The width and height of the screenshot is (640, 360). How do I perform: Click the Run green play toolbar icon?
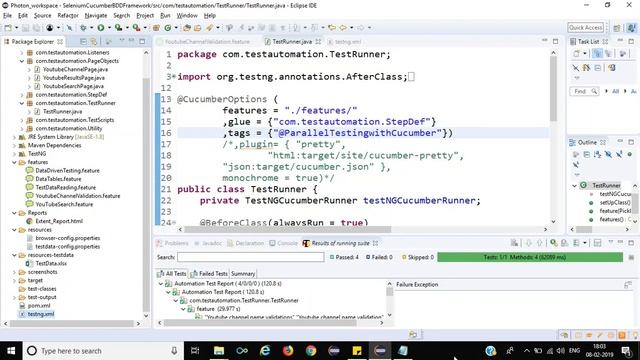(100, 28)
